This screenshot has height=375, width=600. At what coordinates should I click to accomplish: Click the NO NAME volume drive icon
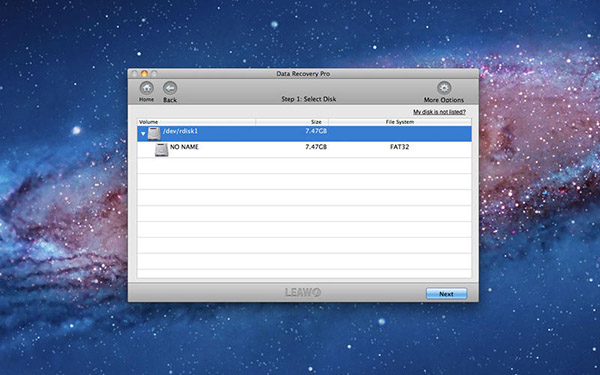pyautogui.click(x=161, y=150)
